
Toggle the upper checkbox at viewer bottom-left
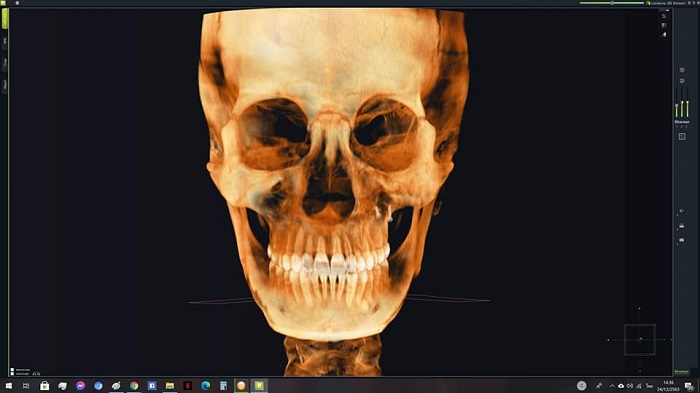[12, 370]
